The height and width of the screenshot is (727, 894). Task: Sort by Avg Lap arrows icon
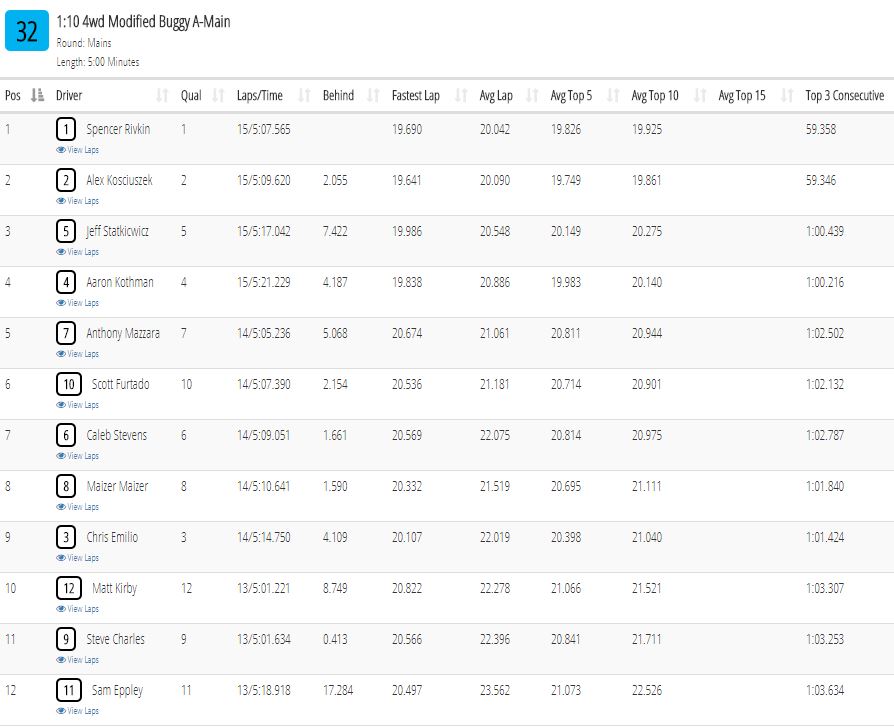[532, 95]
